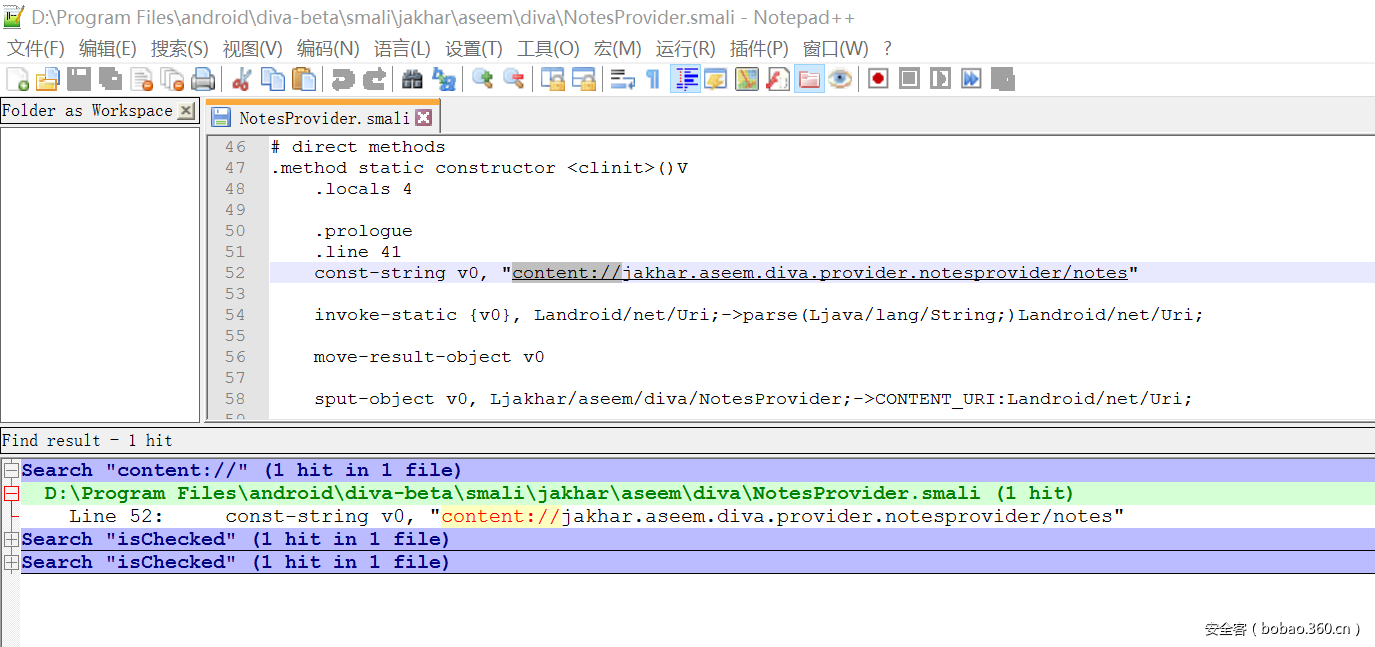Click the Print toolbar icon

[203, 79]
